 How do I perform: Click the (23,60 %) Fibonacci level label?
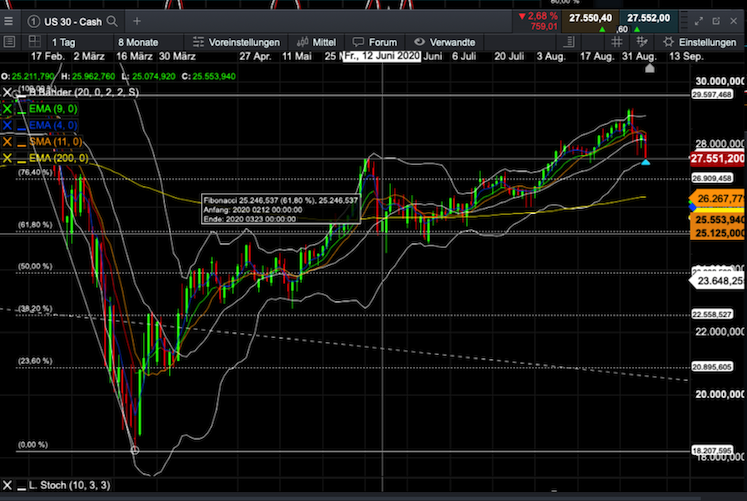(x=35, y=361)
